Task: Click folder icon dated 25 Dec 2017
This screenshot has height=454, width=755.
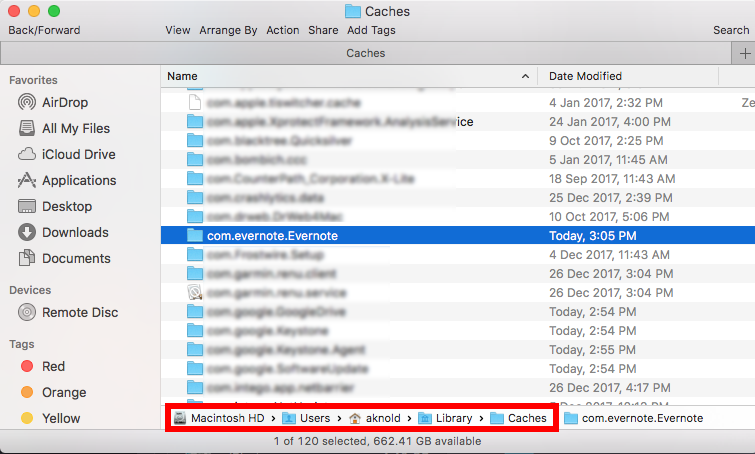Action: coord(195,197)
